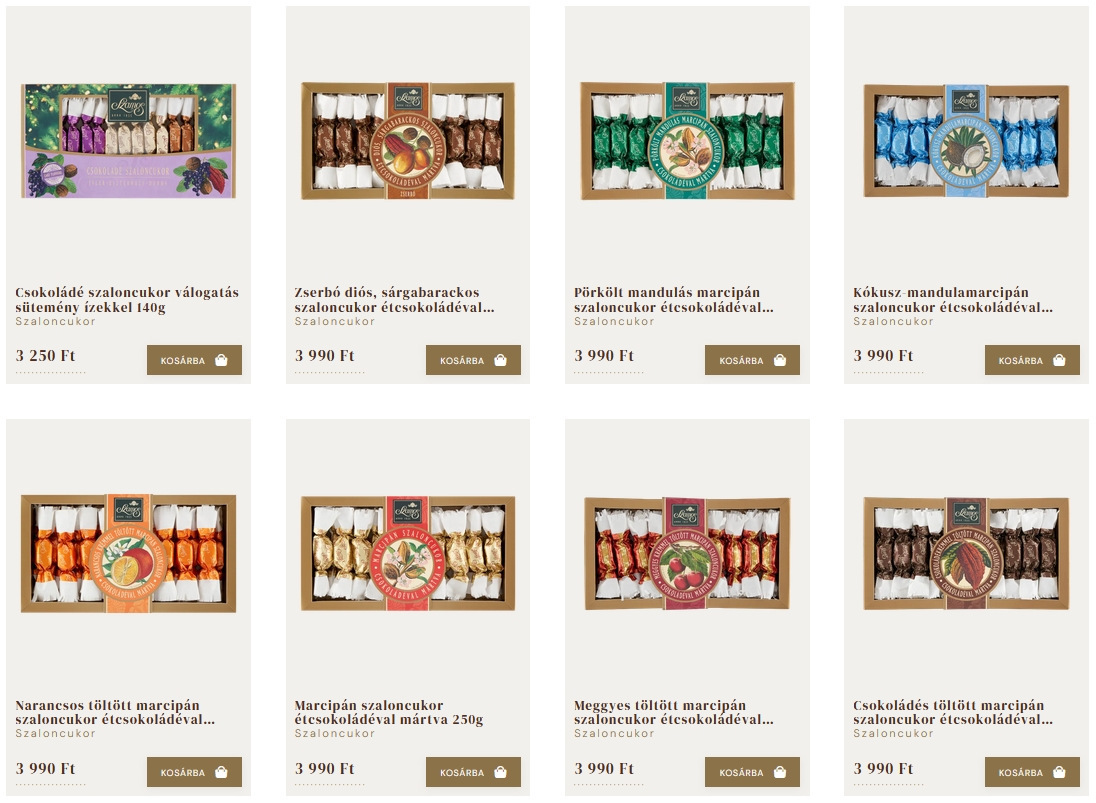The height and width of the screenshot is (803, 1096).
Task: Click basket icon for Narancsos töltött marcipán
Action: [x=222, y=772]
